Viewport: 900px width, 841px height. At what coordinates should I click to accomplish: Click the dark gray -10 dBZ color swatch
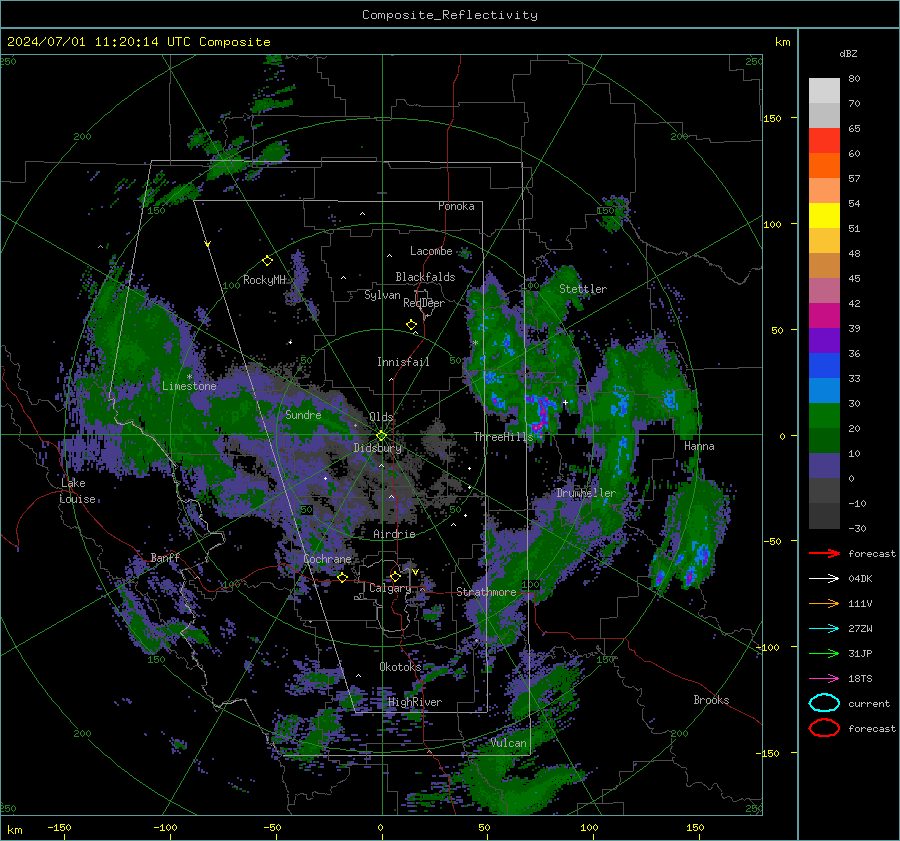(824, 516)
